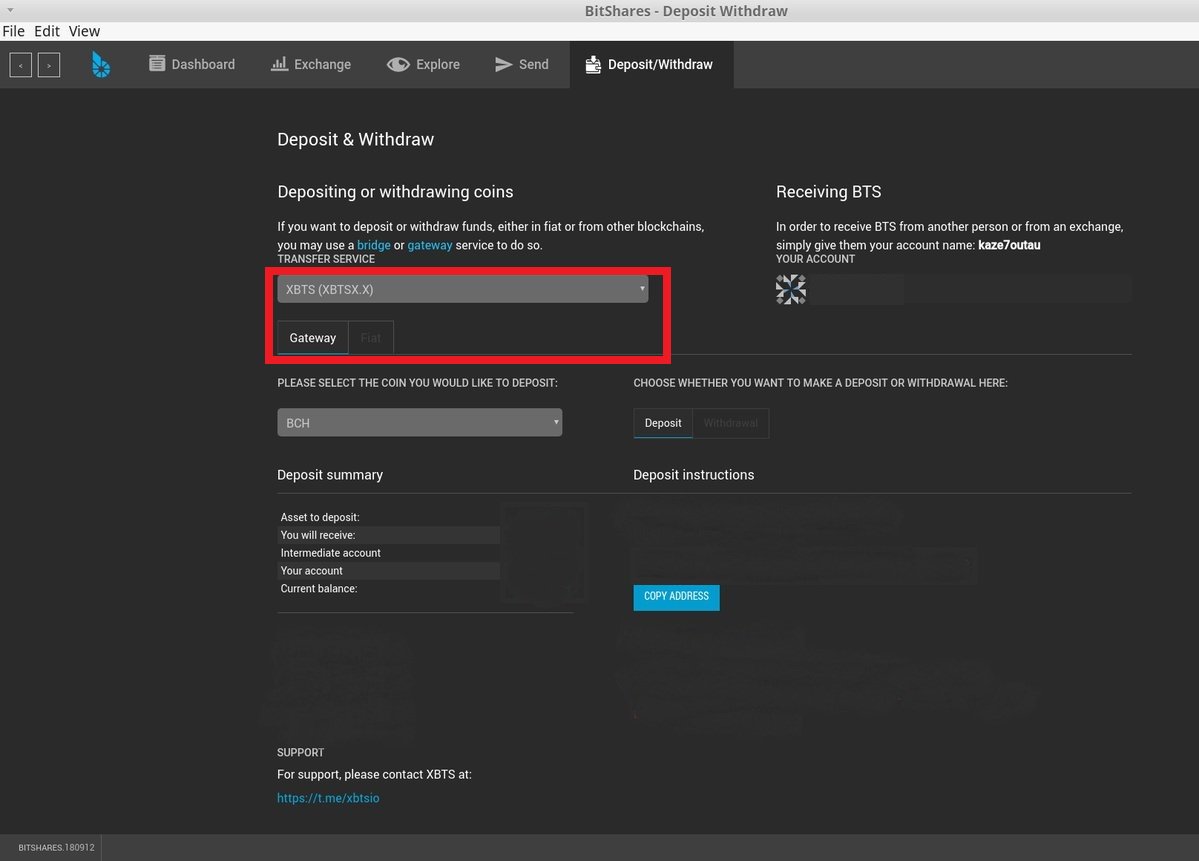This screenshot has width=1199, height=861.
Task: Follow the gateway link
Action: pos(430,245)
